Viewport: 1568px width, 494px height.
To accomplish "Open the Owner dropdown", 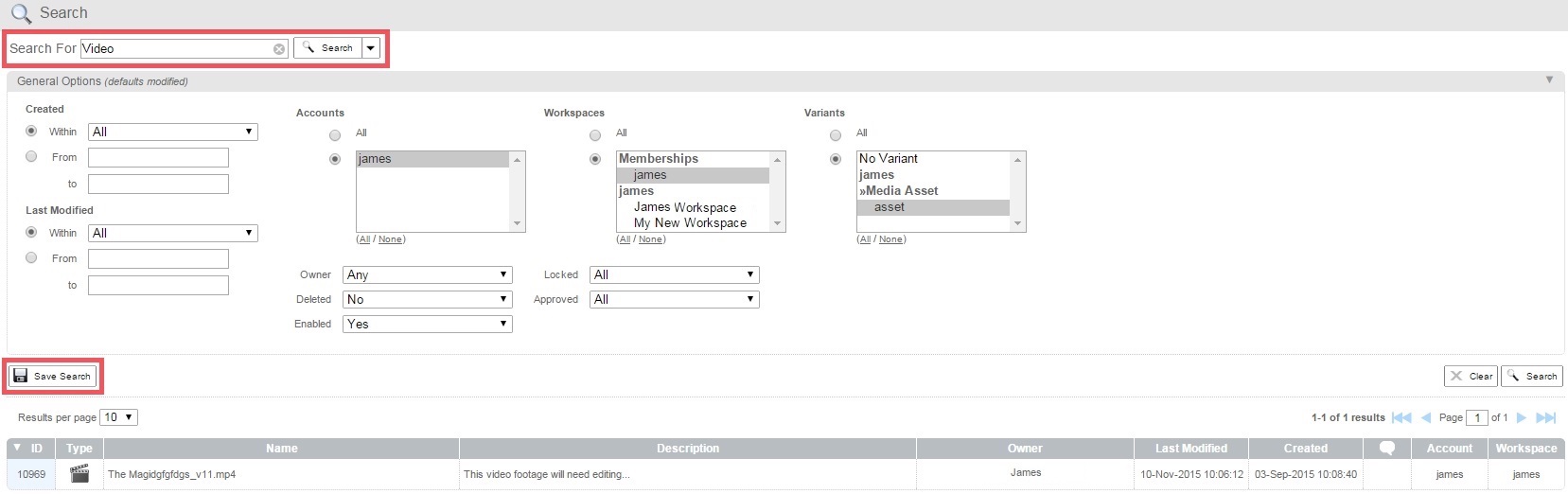I will coord(428,274).
